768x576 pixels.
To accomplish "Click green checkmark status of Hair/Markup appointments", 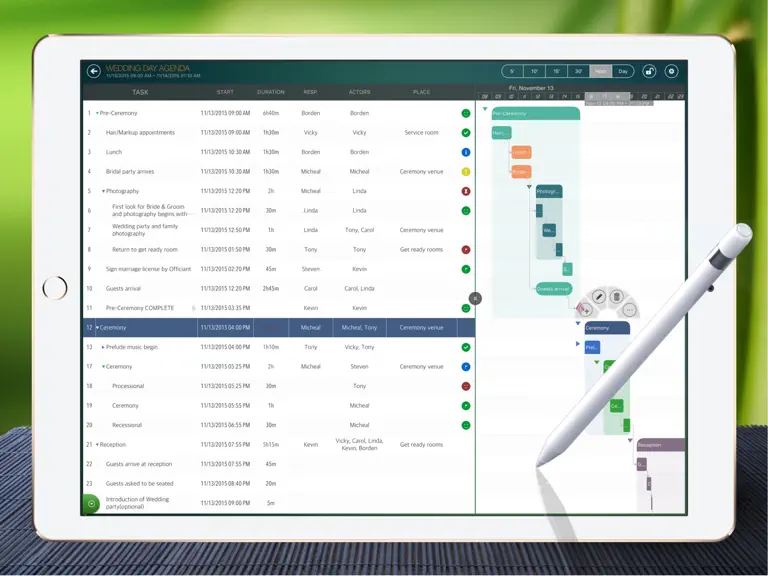I will (x=466, y=133).
